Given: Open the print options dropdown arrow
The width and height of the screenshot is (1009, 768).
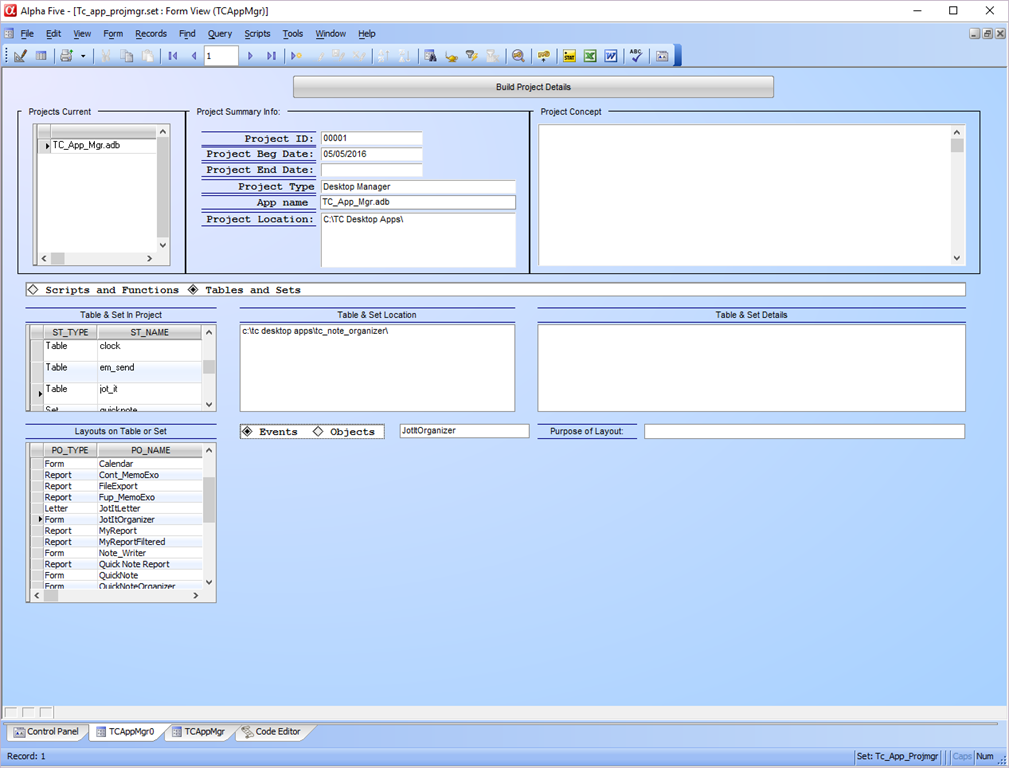Looking at the screenshot, I should 83,56.
